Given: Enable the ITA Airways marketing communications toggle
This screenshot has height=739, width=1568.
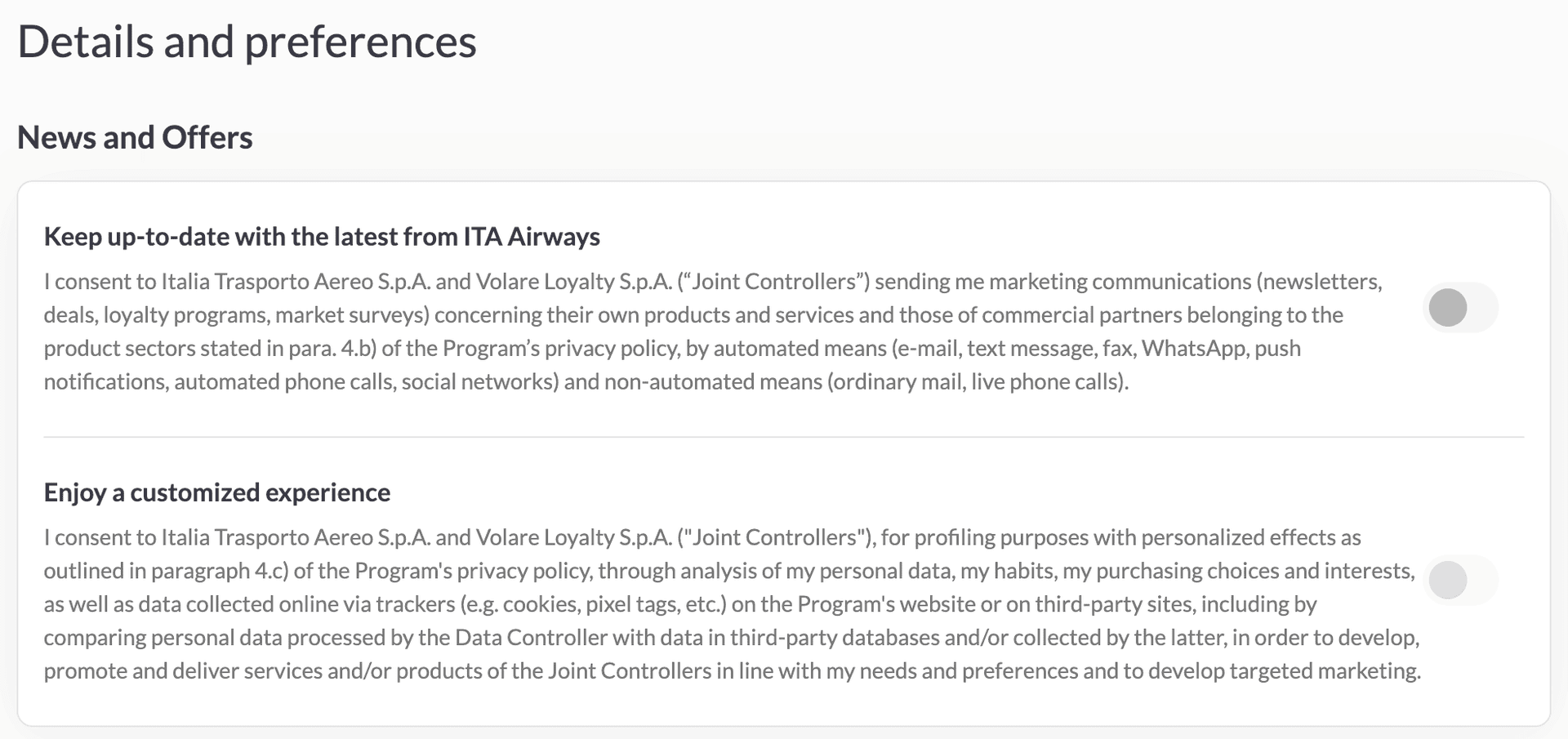Looking at the screenshot, I should coord(1460,308).
